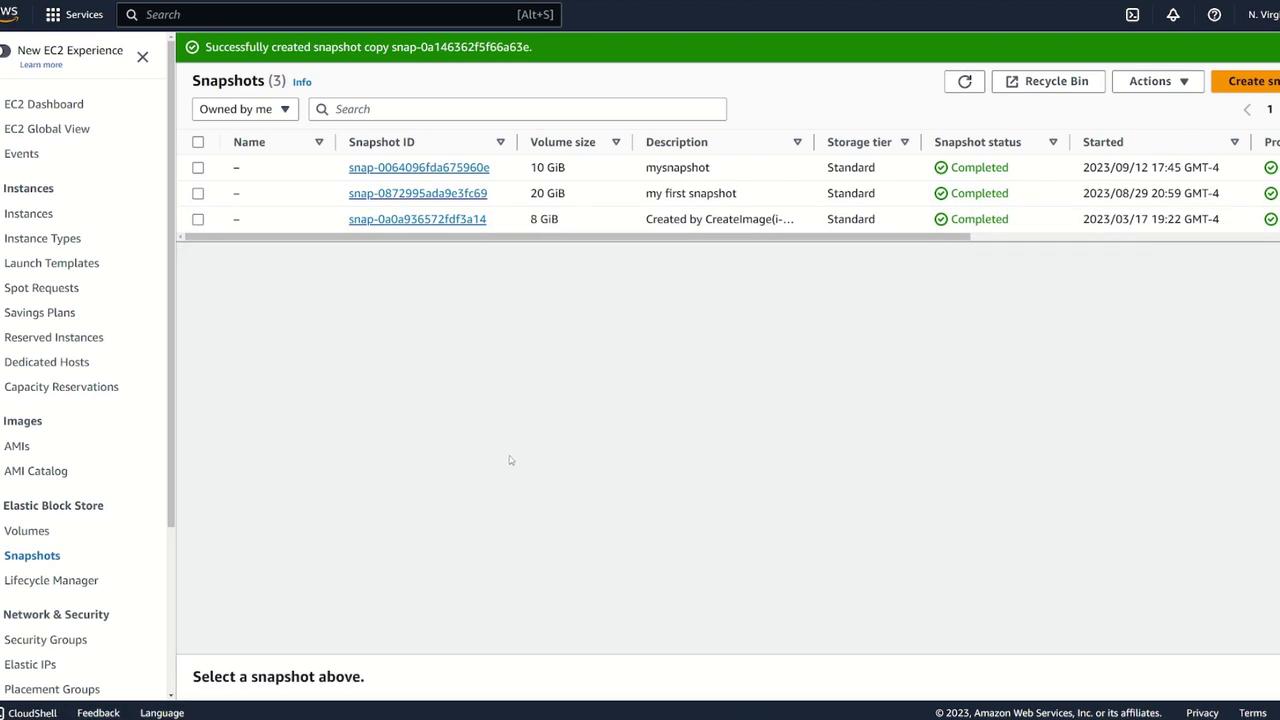Open Dedicated Hosts page
This screenshot has height=720, width=1280.
coord(46,362)
